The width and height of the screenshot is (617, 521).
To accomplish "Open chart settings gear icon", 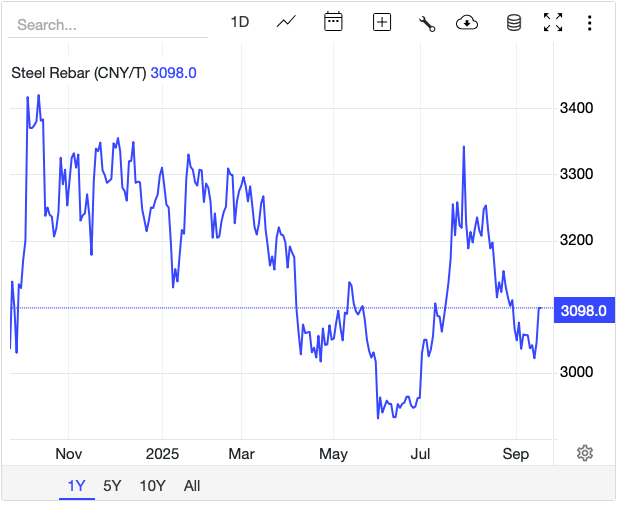I will (585, 453).
